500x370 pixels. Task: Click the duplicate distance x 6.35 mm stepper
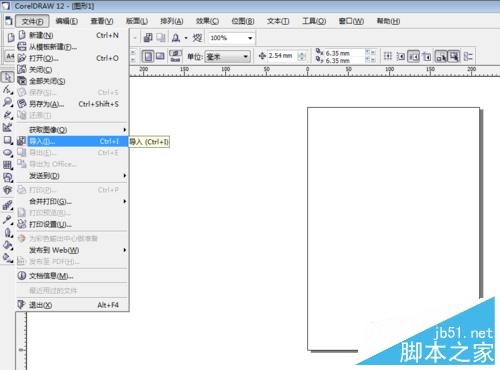[370, 52]
